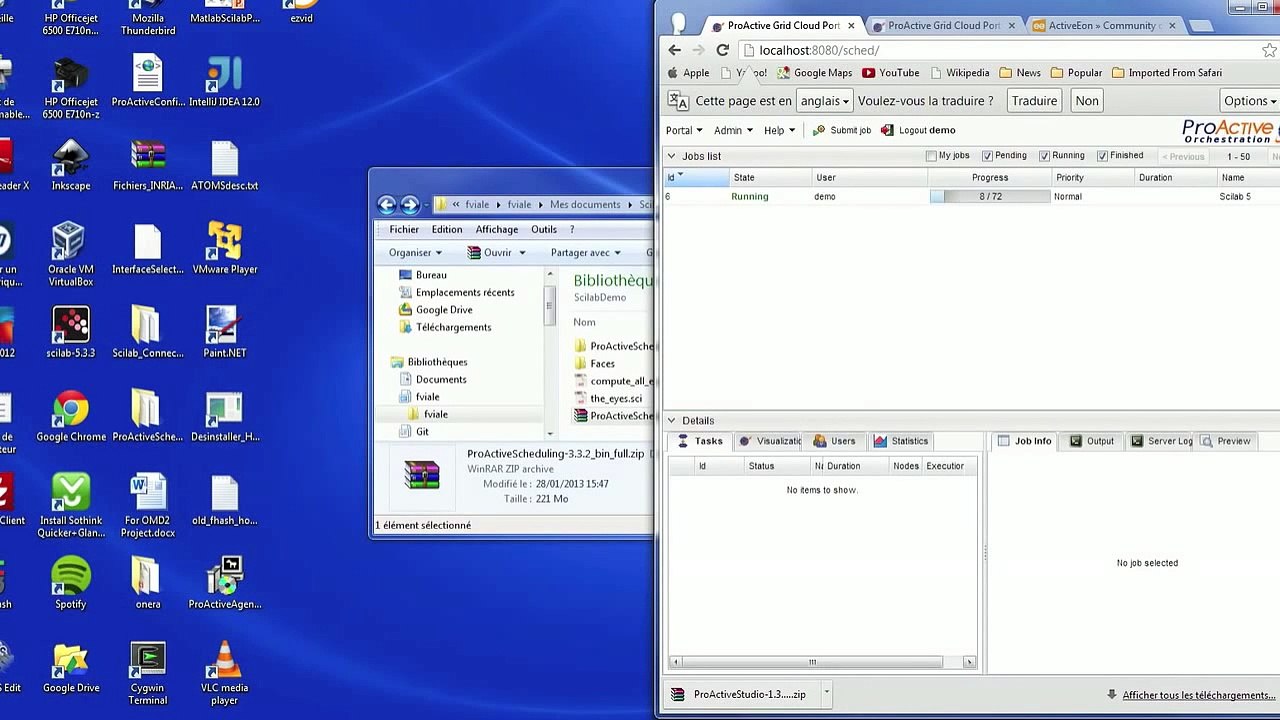Open the Preview tab
This screenshot has height=720, width=1280.
[x=1226, y=441]
